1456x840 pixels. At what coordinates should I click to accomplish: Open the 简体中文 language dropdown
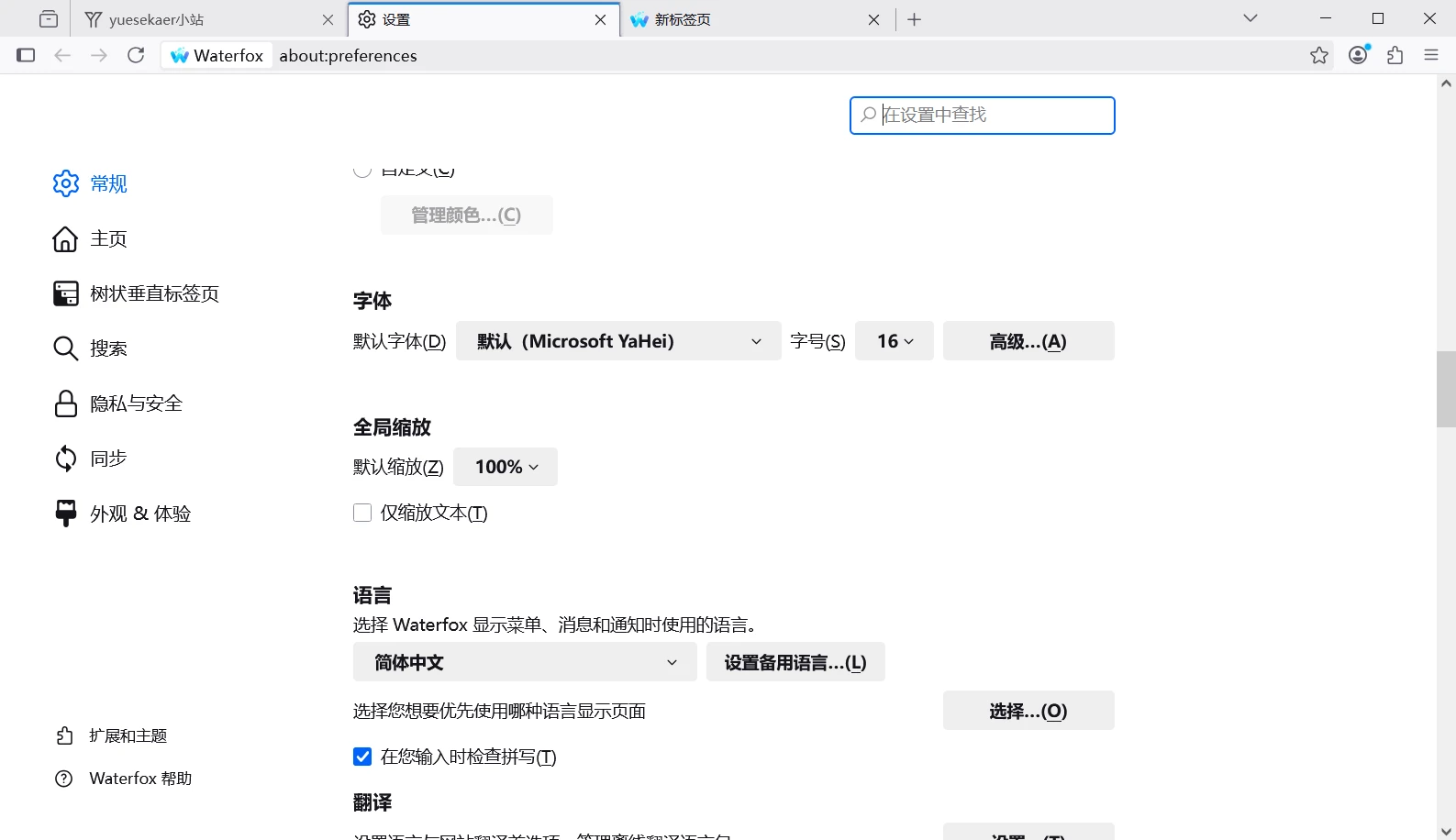pyautogui.click(x=525, y=662)
